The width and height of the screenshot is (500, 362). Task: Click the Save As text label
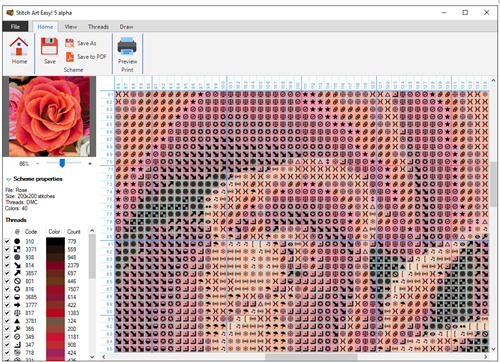click(x=87, y=43)
